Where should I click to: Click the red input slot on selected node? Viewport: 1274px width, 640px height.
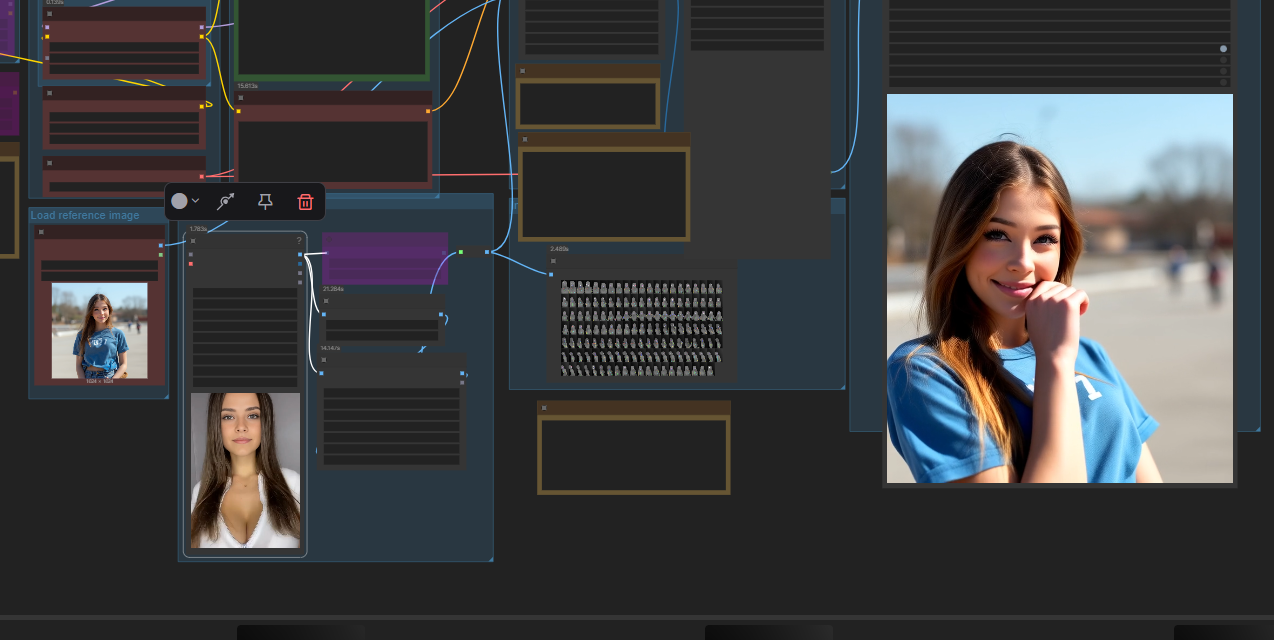[191, 264]
